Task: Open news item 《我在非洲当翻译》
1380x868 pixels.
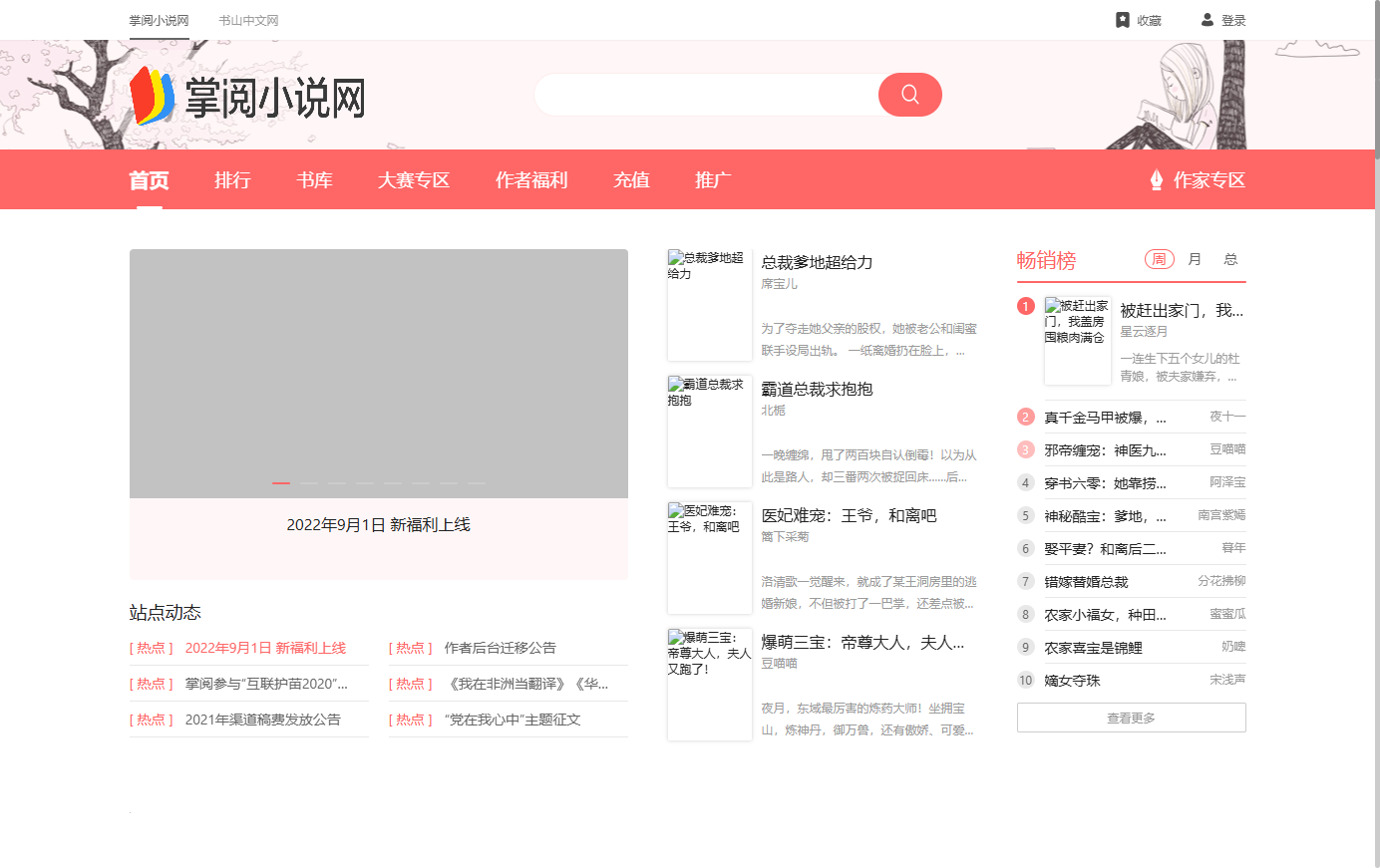Action: tap(526, 684)
